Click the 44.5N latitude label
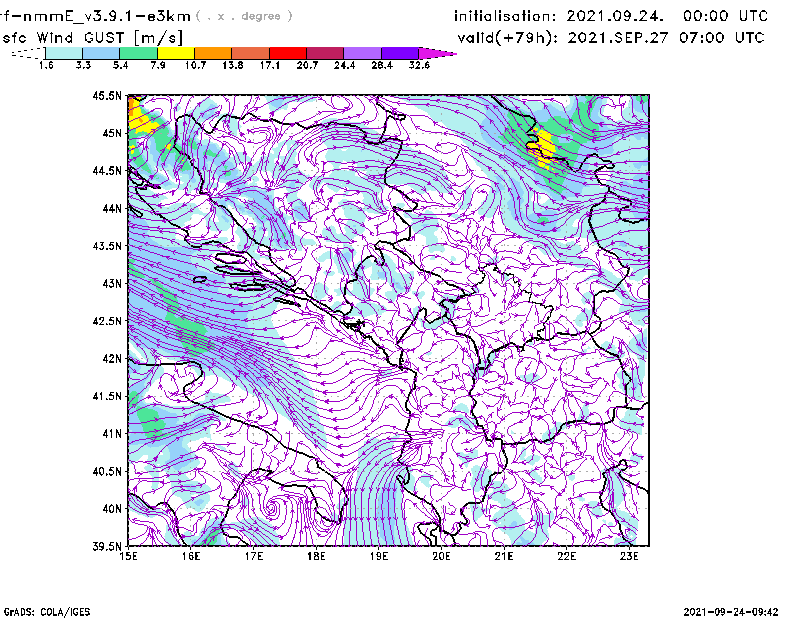Screen dimensions: 800x618 107,170
